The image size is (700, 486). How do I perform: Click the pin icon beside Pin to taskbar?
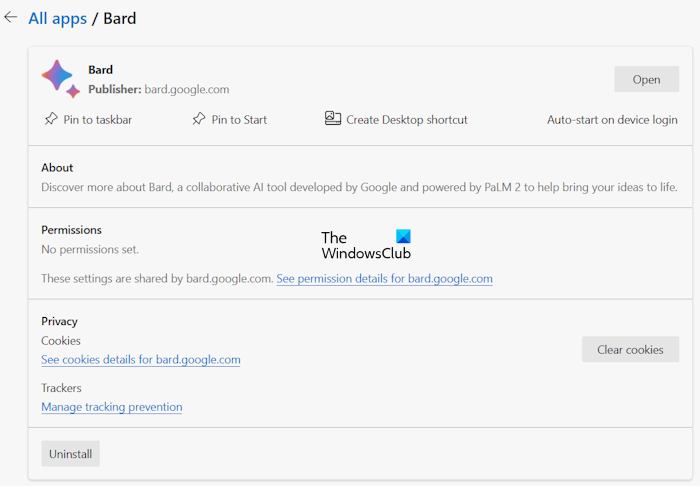[x=50, y=119]
